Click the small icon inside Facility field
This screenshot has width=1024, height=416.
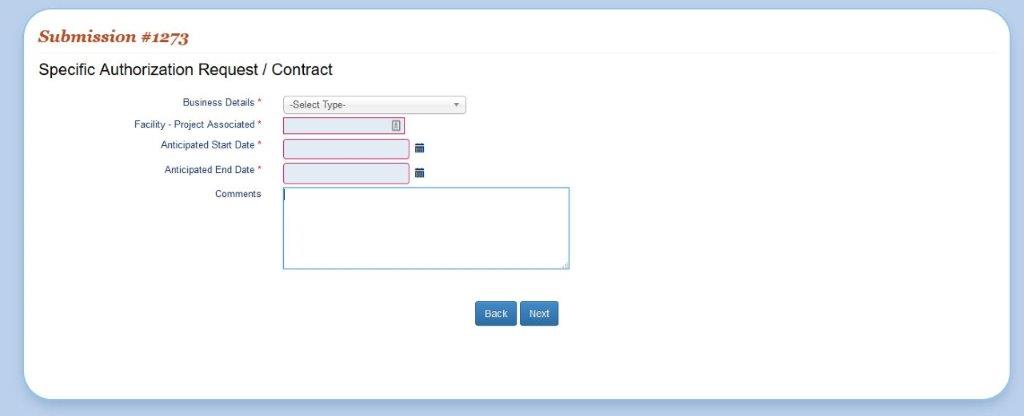(x=396, y=126)
